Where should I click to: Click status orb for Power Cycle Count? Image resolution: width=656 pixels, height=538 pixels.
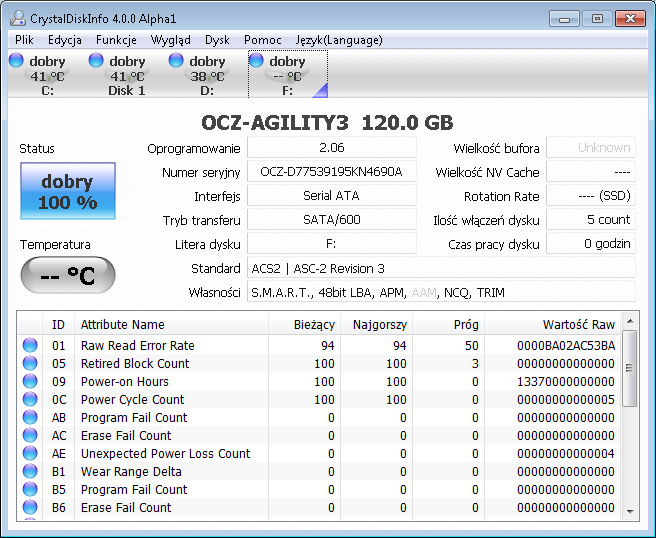(30, 399)
